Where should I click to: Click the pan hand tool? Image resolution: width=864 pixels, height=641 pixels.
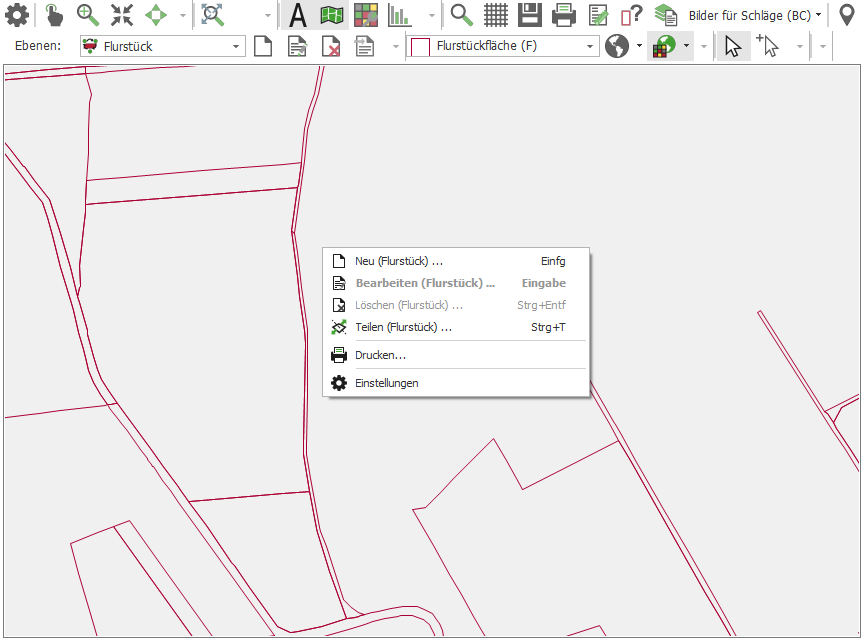[53, 15]
